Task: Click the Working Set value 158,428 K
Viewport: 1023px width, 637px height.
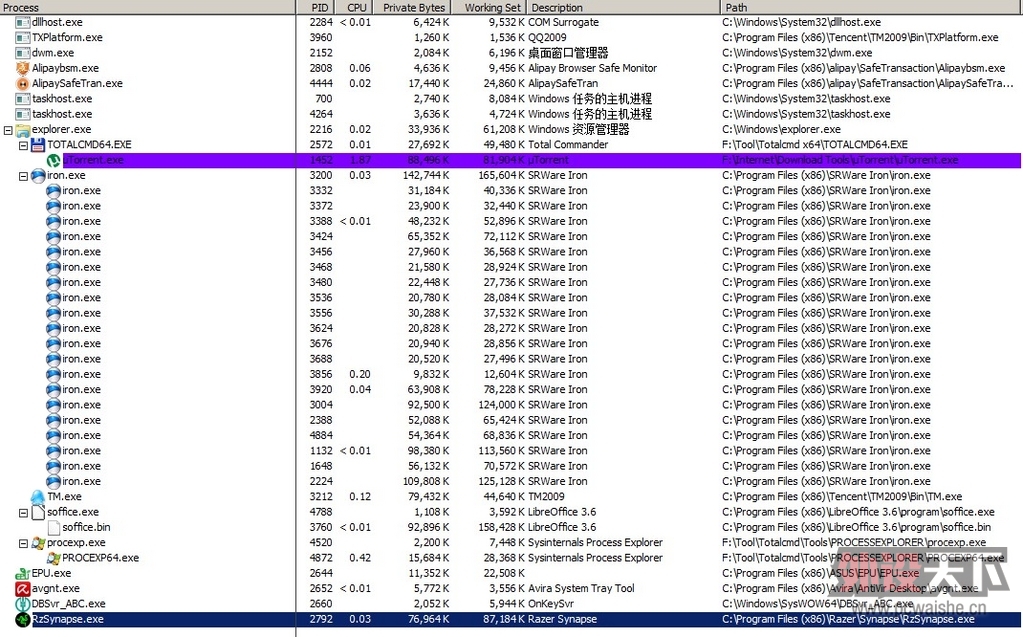Action: click(x=501, y=527)
